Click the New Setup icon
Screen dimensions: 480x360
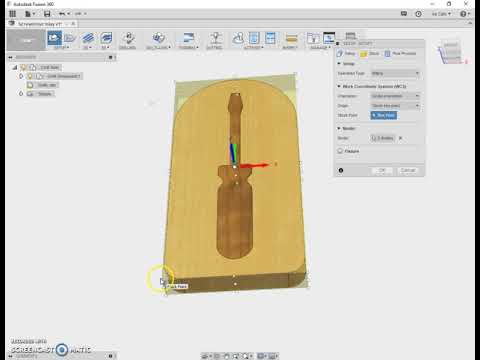pos(55,38)
